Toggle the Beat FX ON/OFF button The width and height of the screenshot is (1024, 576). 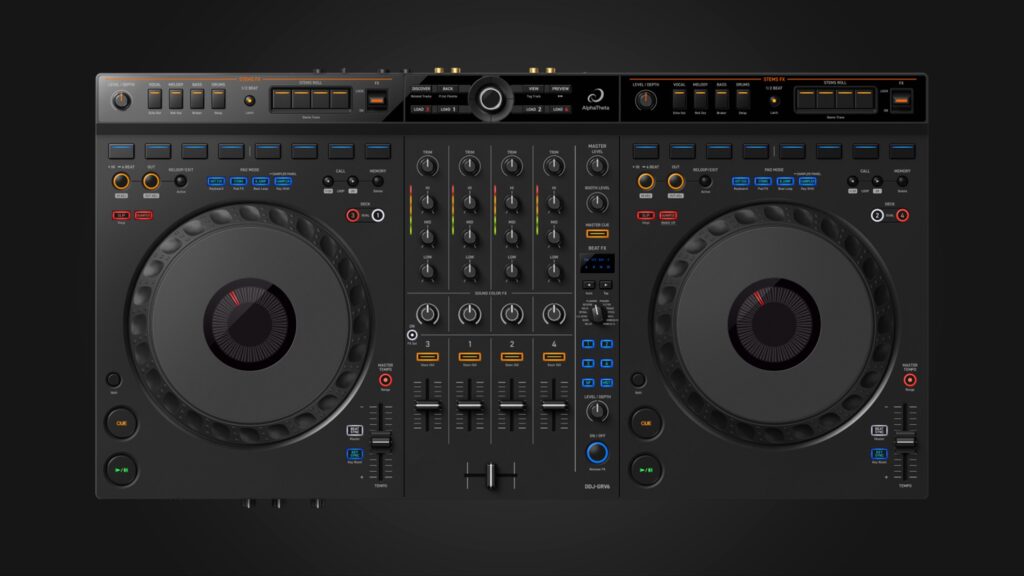(x=597, y=452)
